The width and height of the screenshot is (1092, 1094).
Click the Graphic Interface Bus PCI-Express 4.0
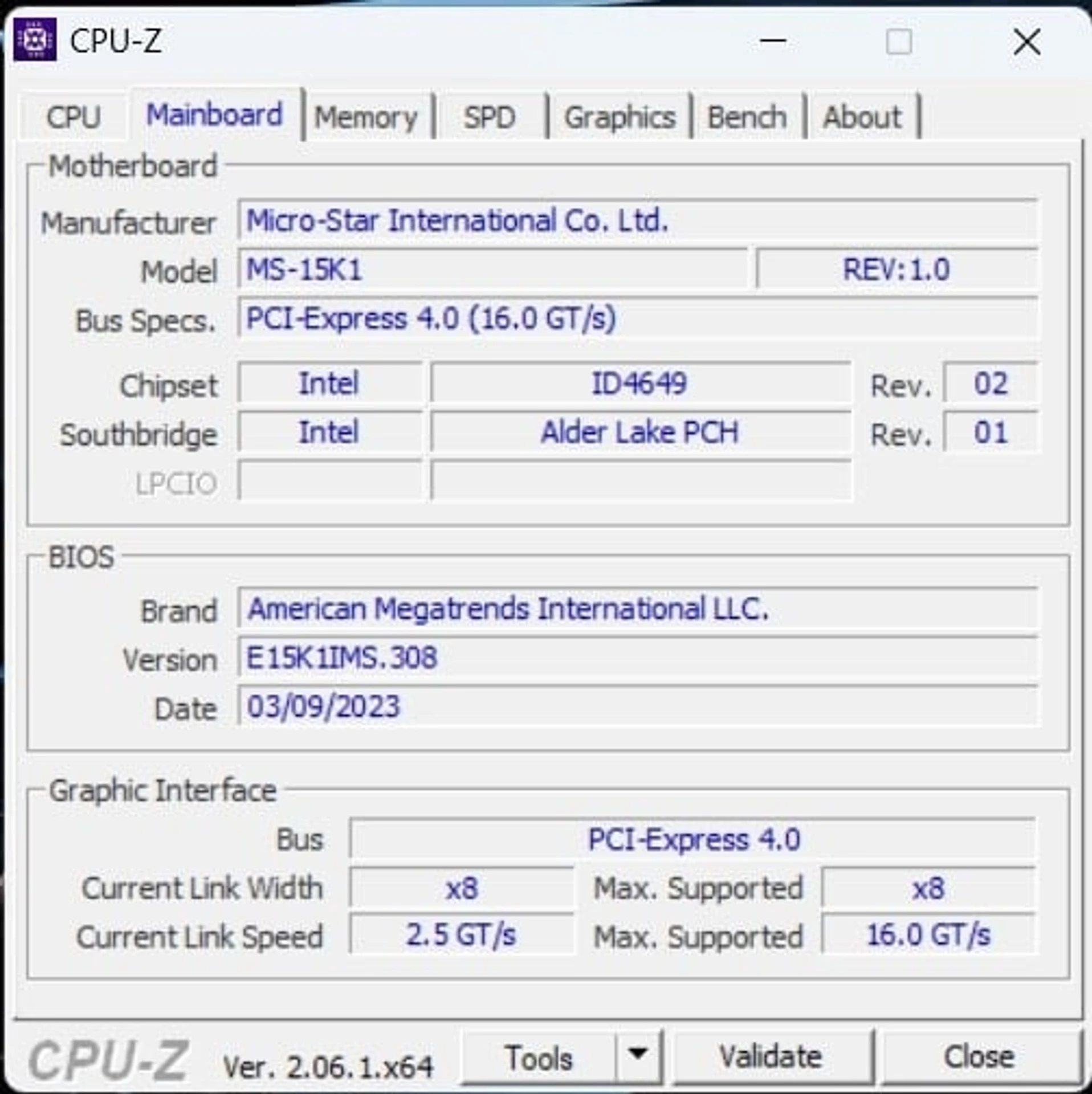(693, 839)
